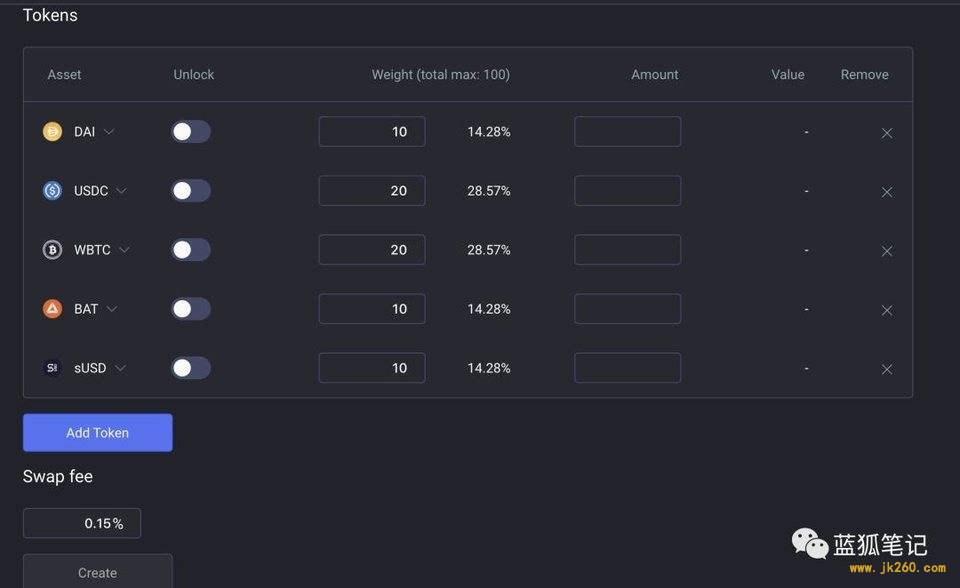Open the WBTC asset dropdown chevron
Viewport: 960px width, 588px height.
[125, 250]
